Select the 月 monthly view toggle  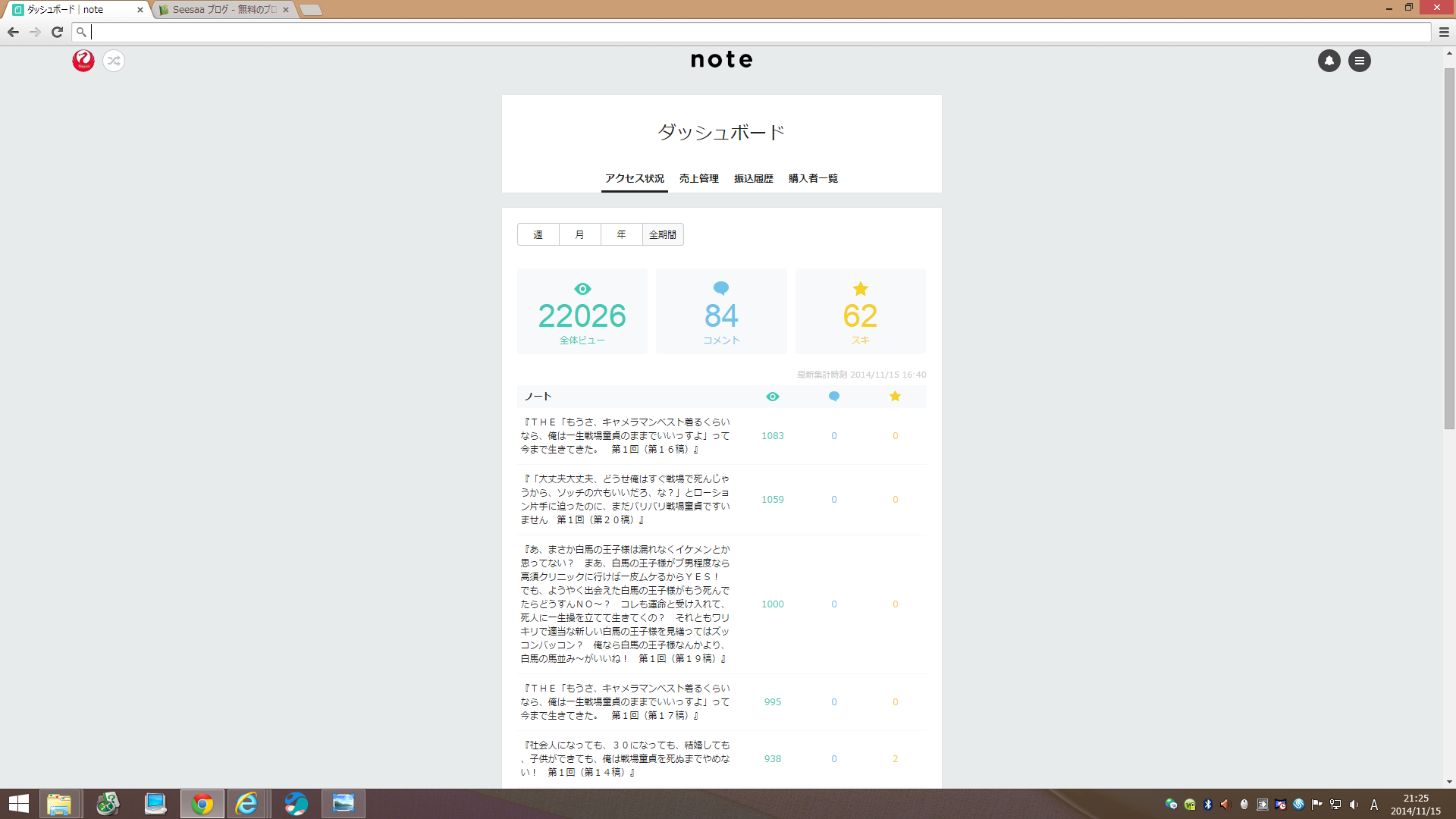pos(579,234)
